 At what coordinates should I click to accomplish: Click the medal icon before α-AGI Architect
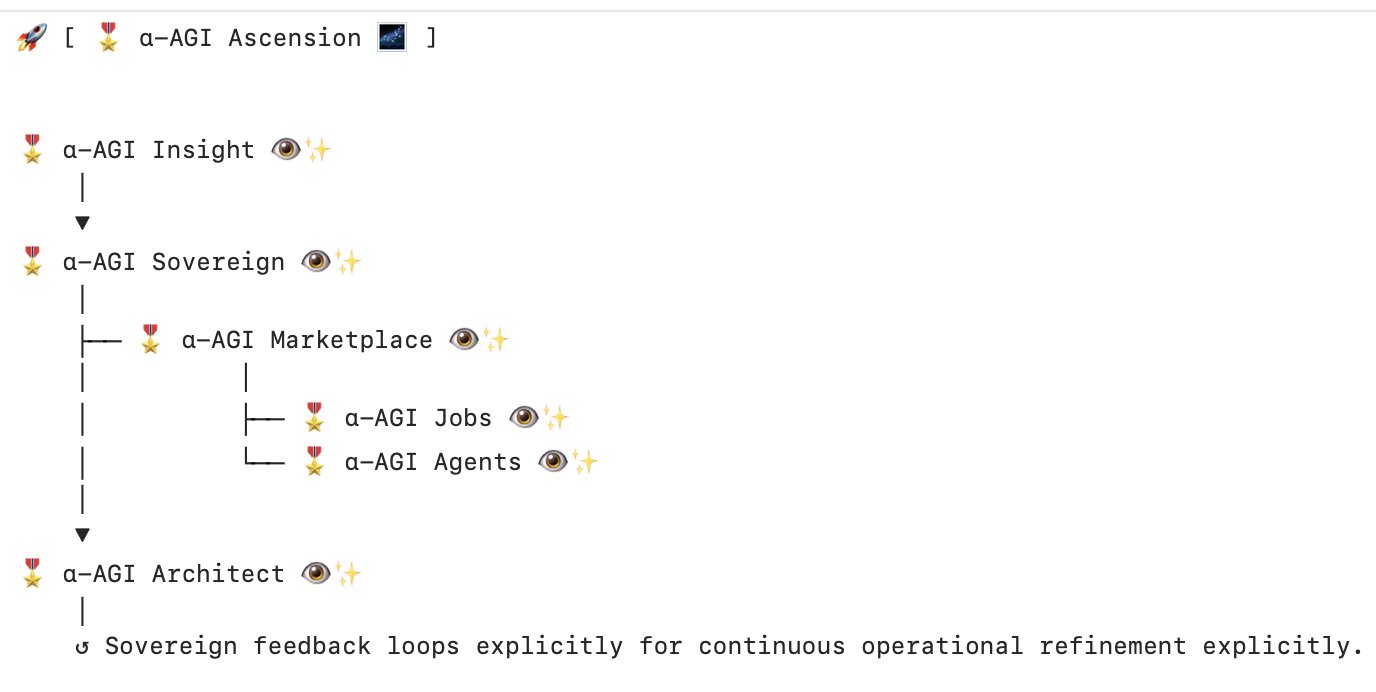[x=32, y=574]
